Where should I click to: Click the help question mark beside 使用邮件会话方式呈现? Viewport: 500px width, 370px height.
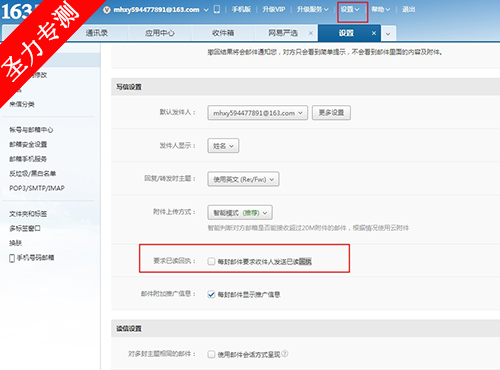click(x=285, y=354)
